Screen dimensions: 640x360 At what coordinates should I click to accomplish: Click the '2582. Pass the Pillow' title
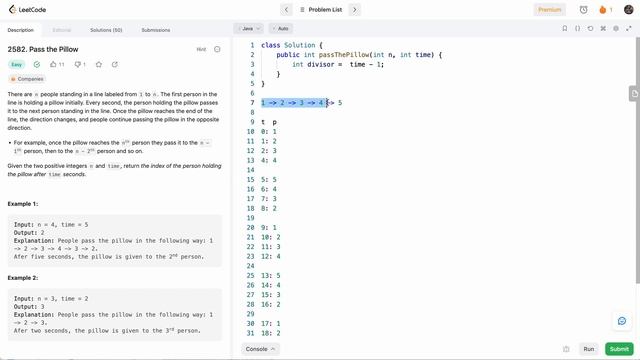click(43, 49)
